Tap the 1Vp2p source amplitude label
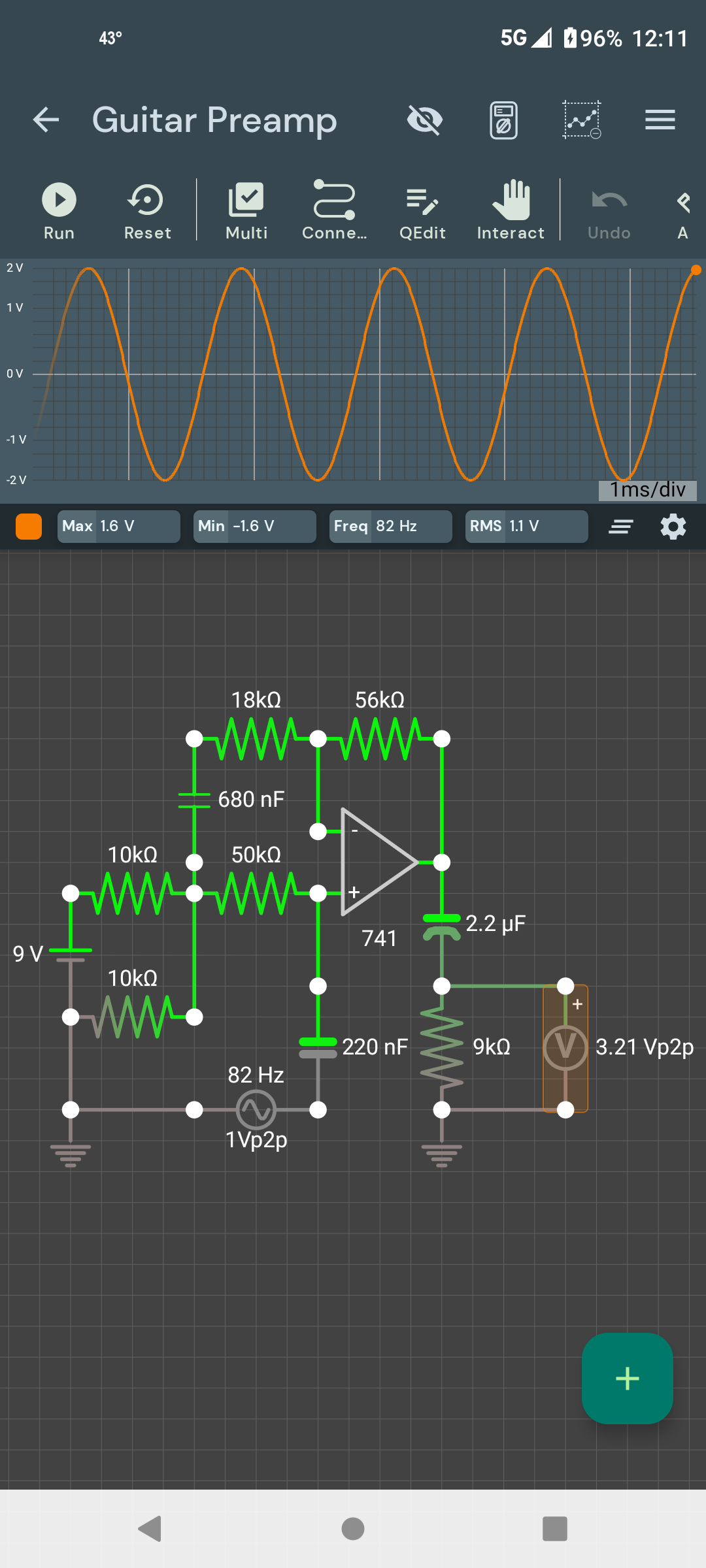The image size is (706, 1568). tap(256, 1140)
